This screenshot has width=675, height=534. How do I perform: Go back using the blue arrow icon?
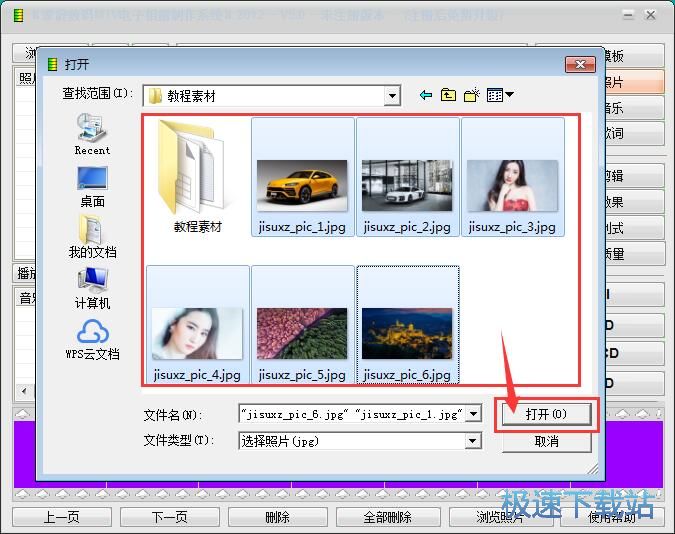(x=426, y=95)
